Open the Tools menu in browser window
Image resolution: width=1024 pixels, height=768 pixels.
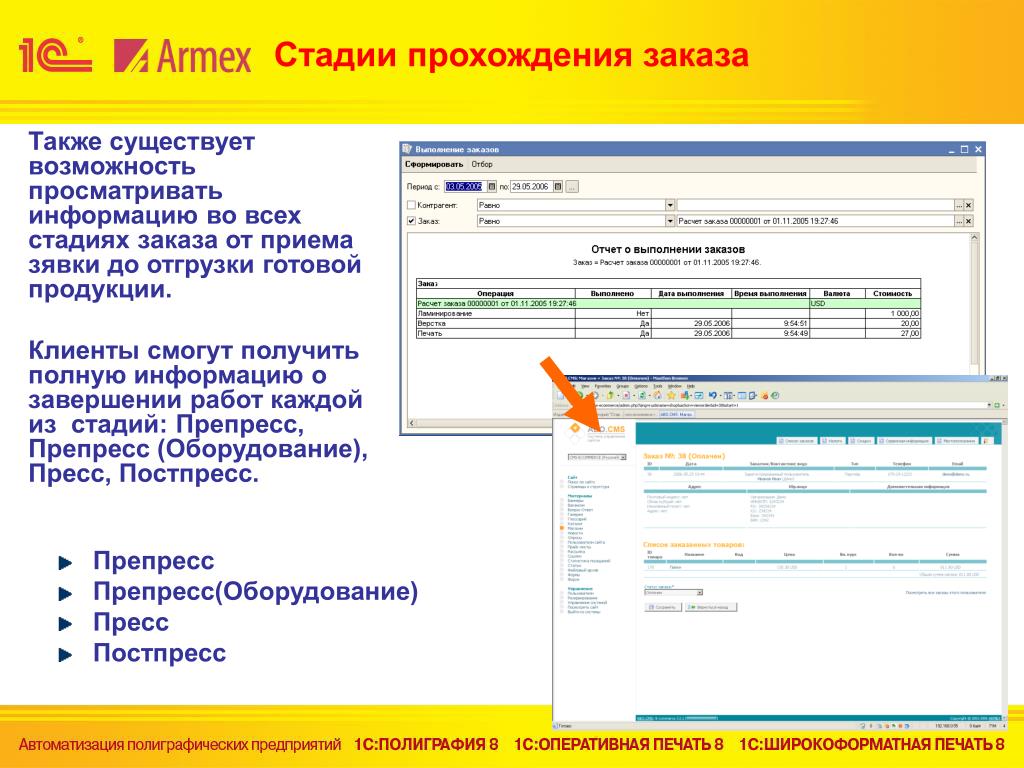(658, 387)
